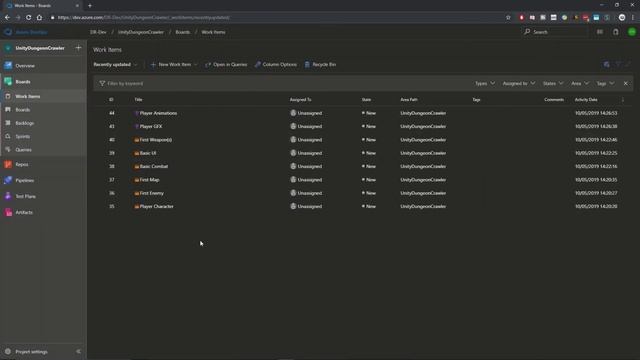Click the browser back arrow

7,18
